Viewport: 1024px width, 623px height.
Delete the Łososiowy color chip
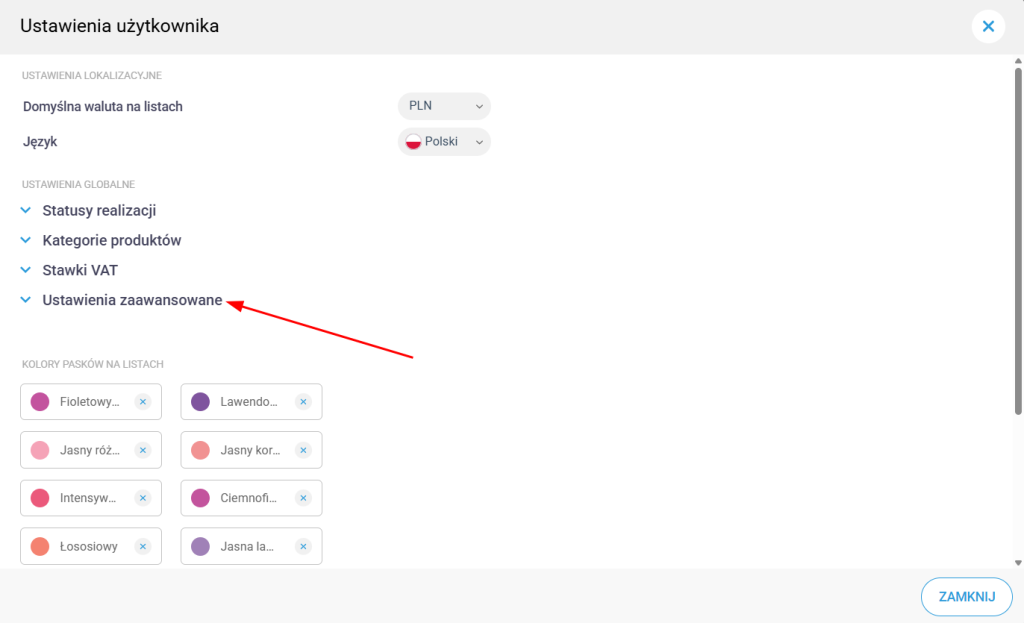[x=142, y=546]
